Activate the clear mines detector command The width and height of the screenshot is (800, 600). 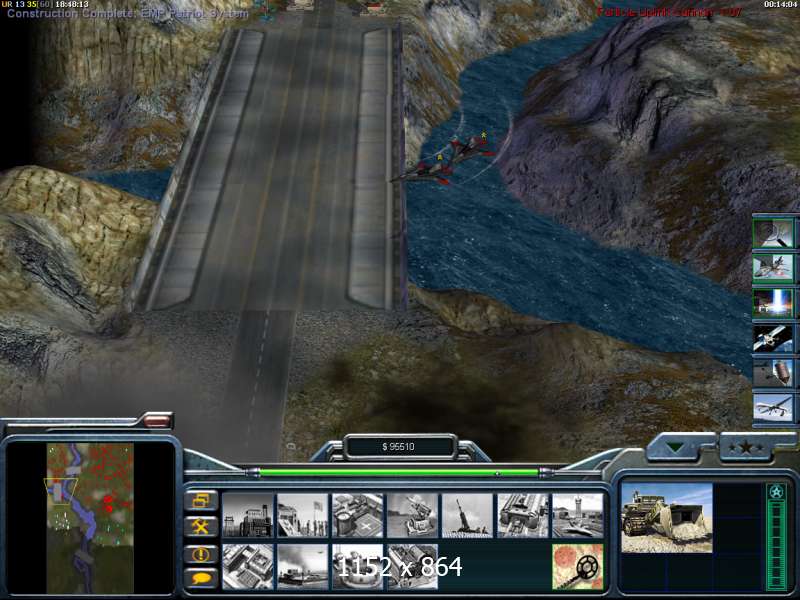(x=578, y=566)
